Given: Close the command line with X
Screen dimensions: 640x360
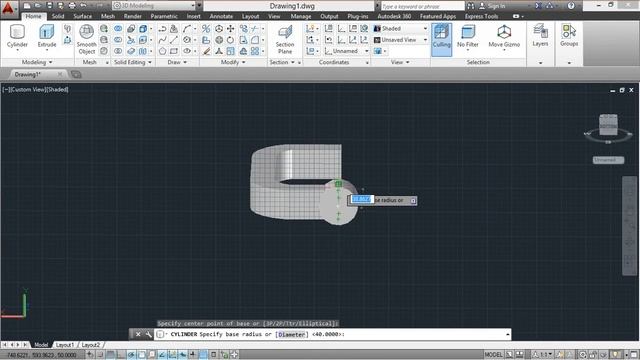Looking at the screenshot, I should click(x=138, y=334).
